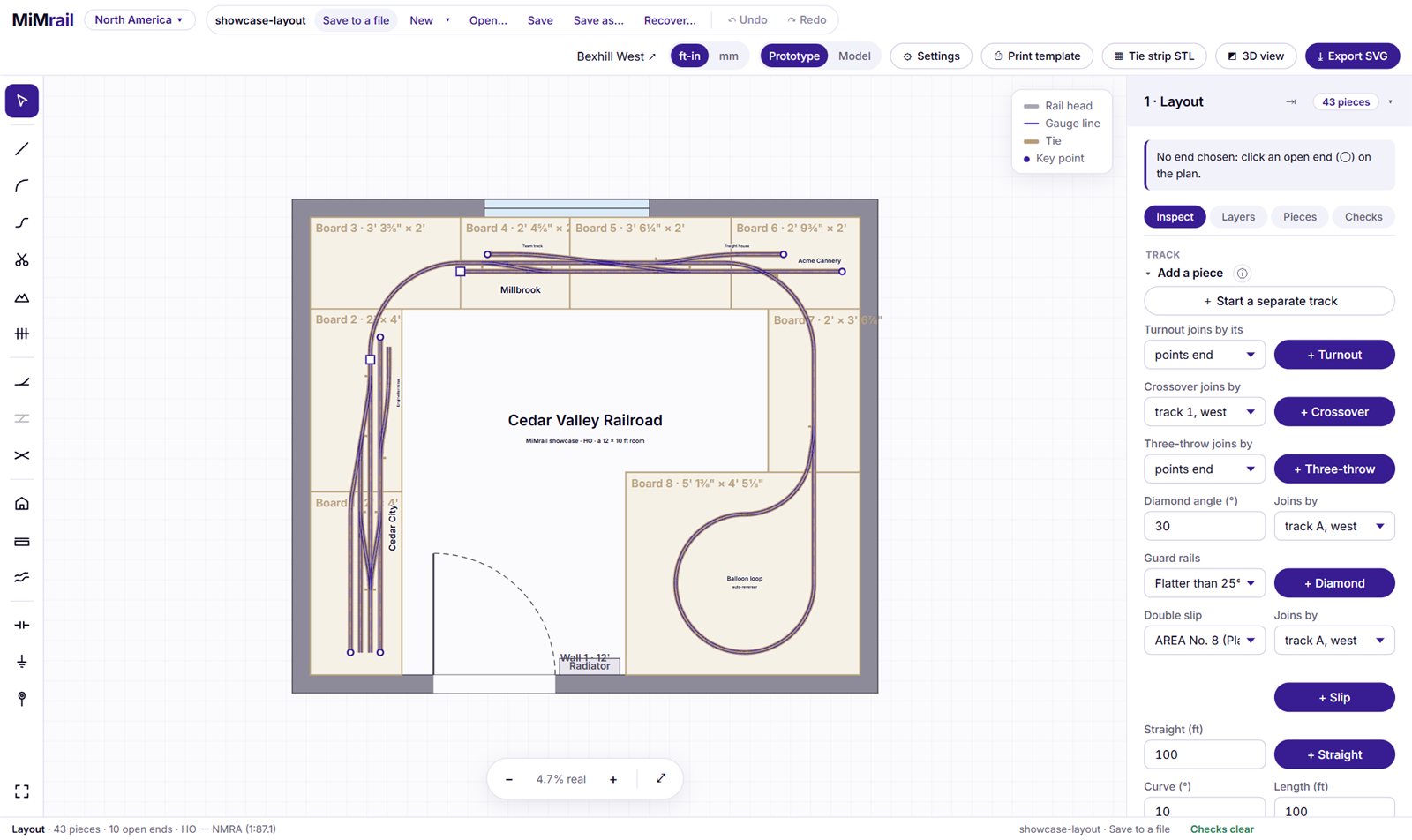The height and width of the screenshot is (840, 1412).
Task: Select the scissors cut tool
Action: [x=22, y=260]
